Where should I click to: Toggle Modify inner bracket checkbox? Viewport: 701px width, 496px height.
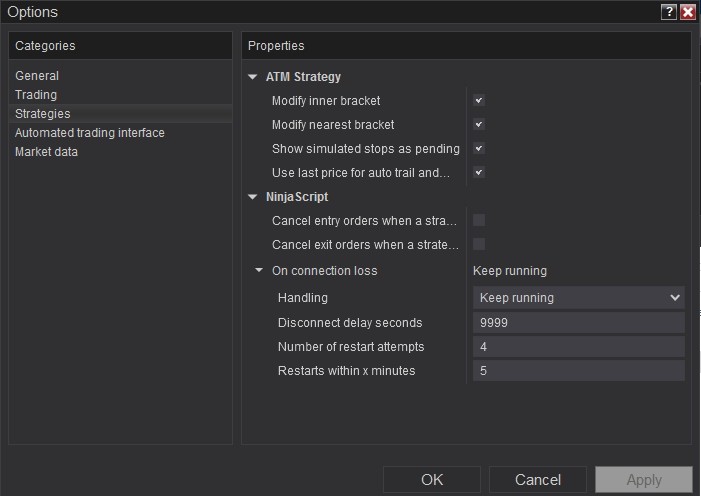[x=479, y=101]
